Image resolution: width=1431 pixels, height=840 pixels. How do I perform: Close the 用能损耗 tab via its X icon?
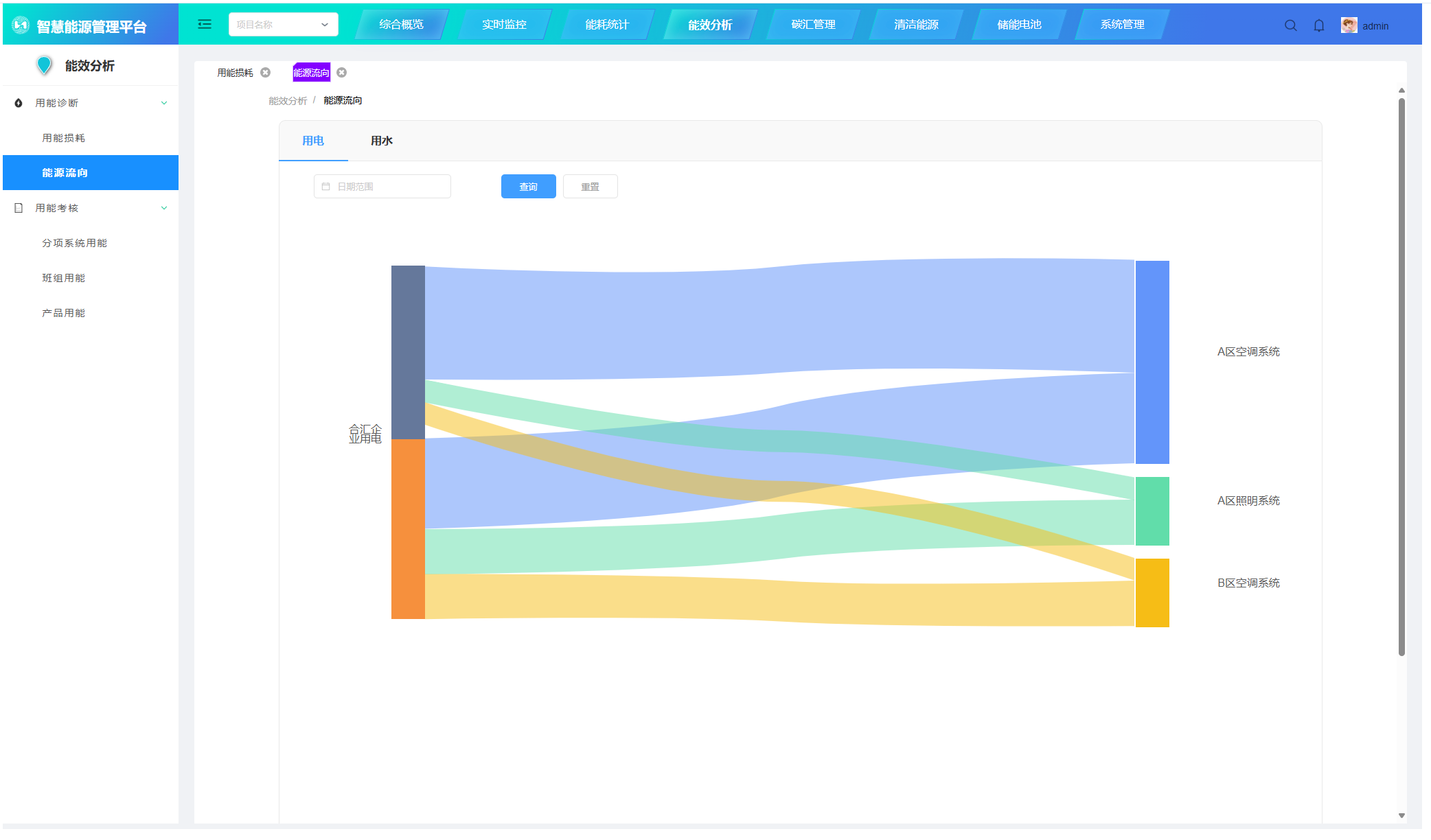(266, 73)
